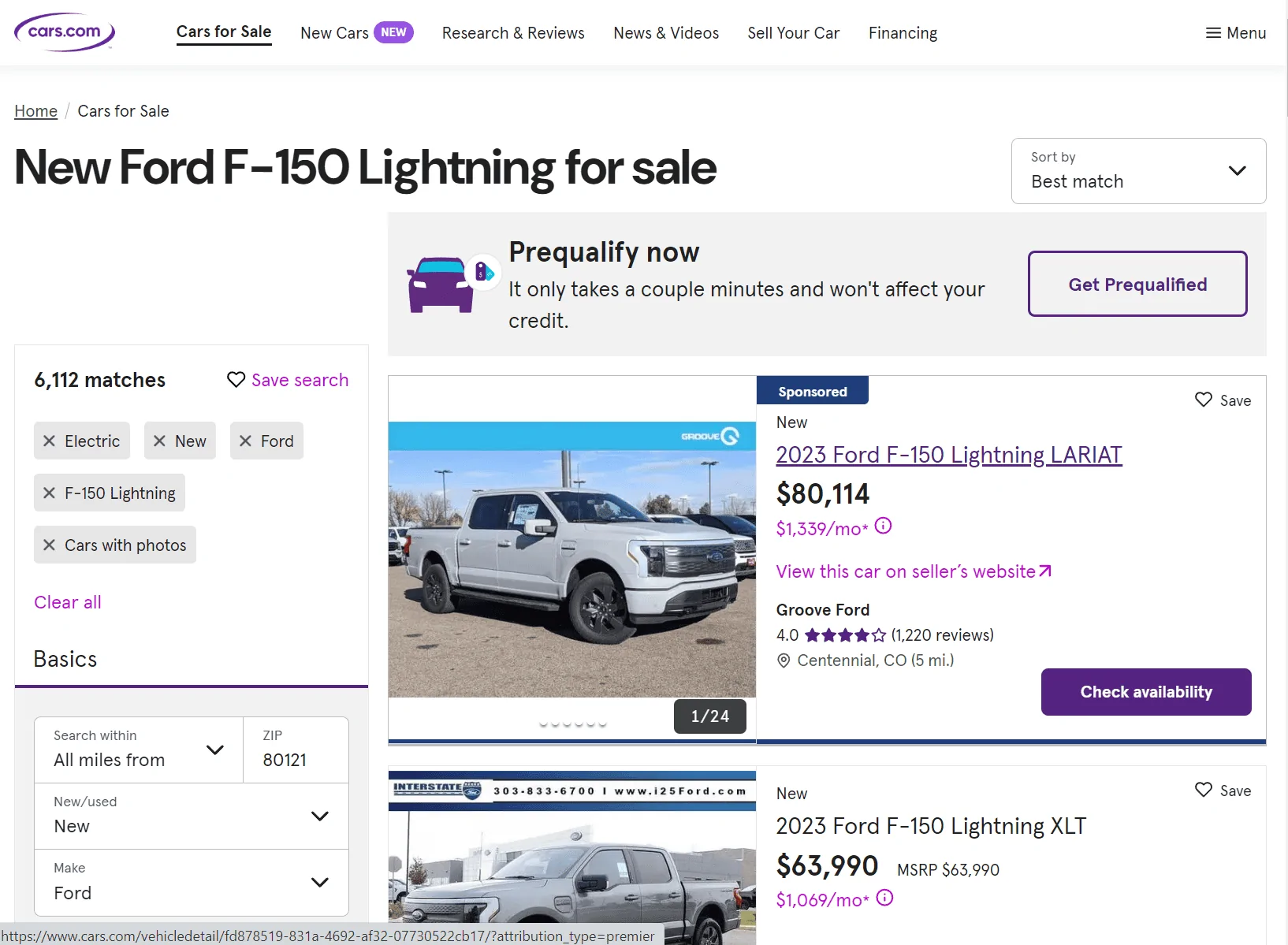Click the cars.com logo

(x=65, y=32)
